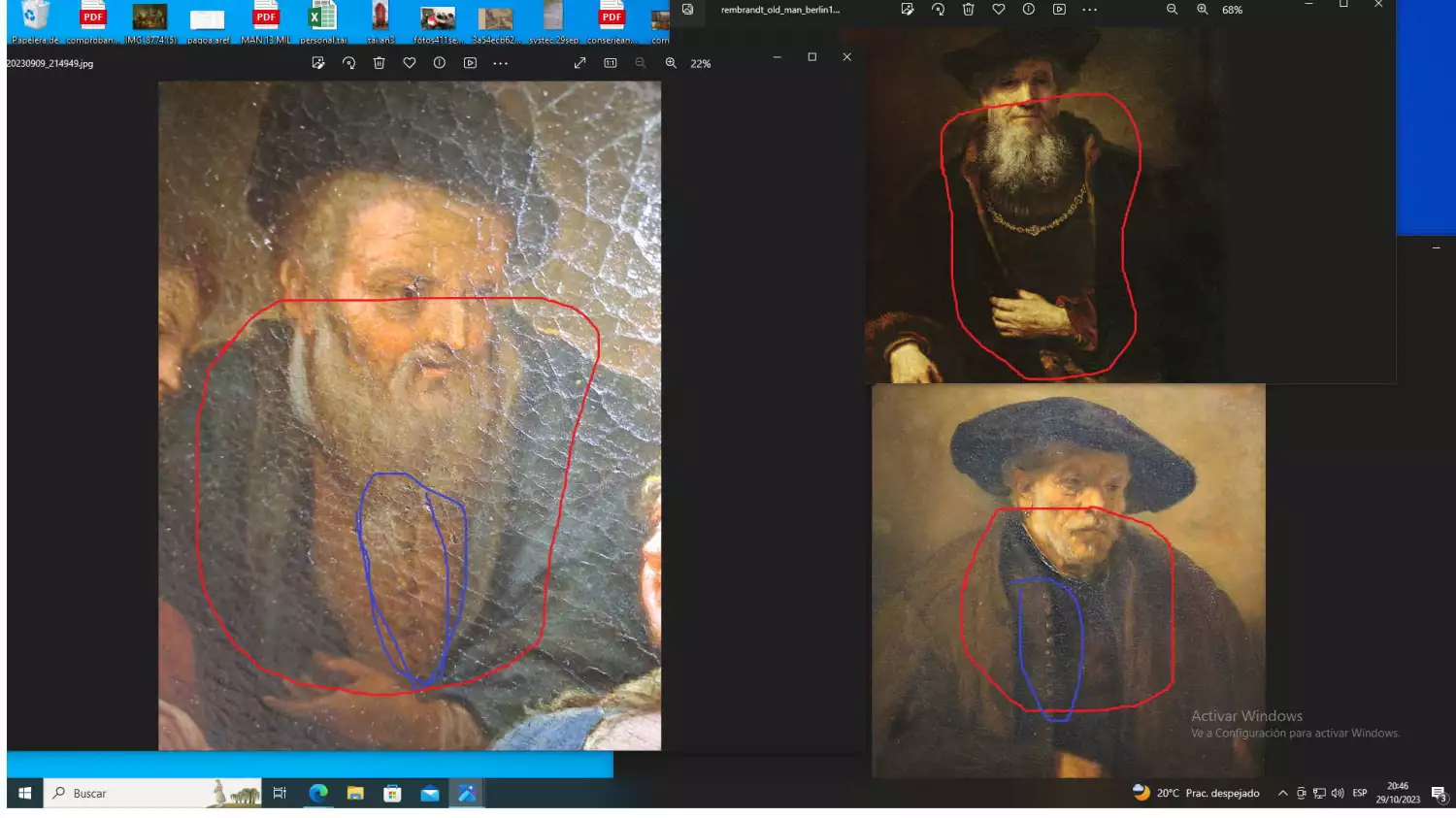The image size is (1456, 818).
Task: Open the See more menu in rembrandt_old_man window
Action: click(x=1090, y=10)
